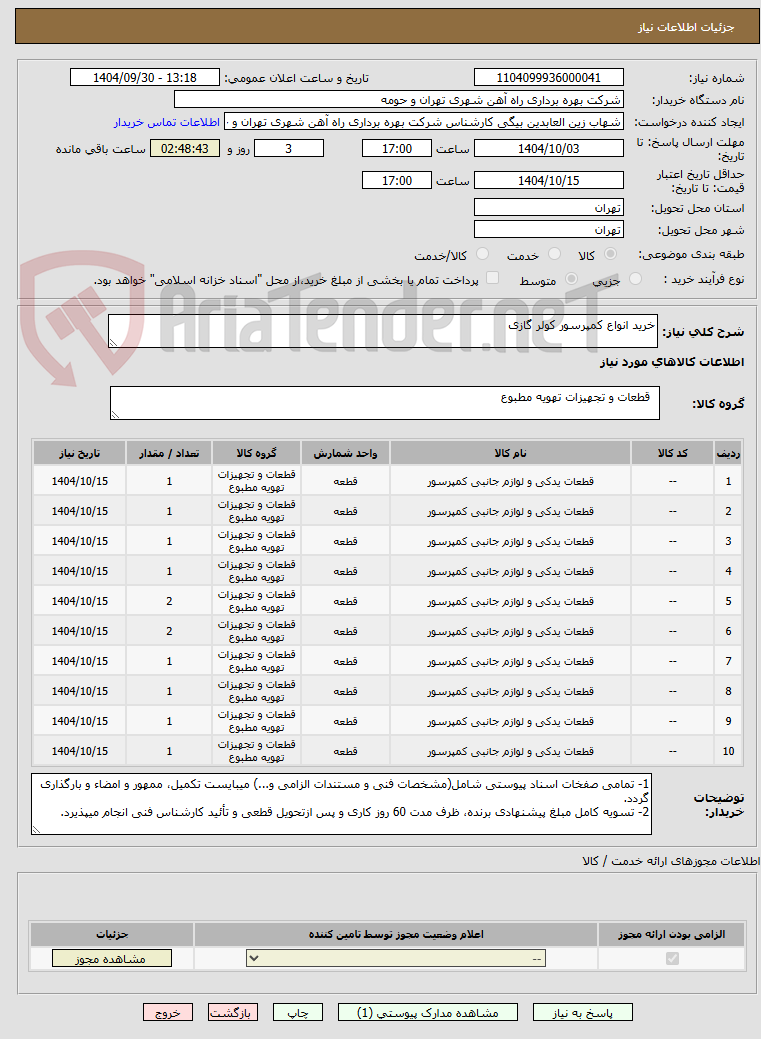Screen dimensions: 761x1039
Task: Click واحد شمارش cell in row 3
Action: [345, 541]
